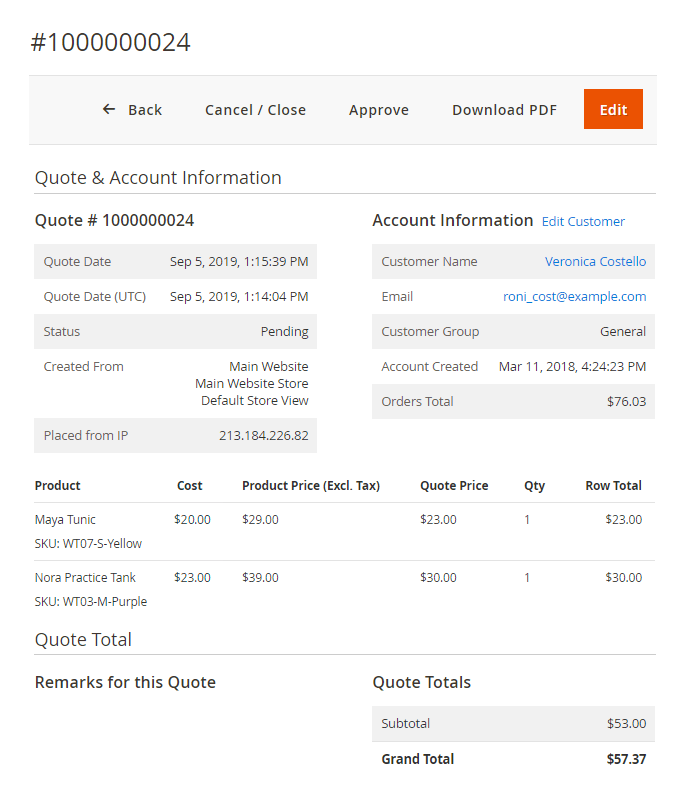Viewport: 685px width, 795px height.
Task: Click the SKU WT07-S-Yellow text
Action: (x=88, y=544)
